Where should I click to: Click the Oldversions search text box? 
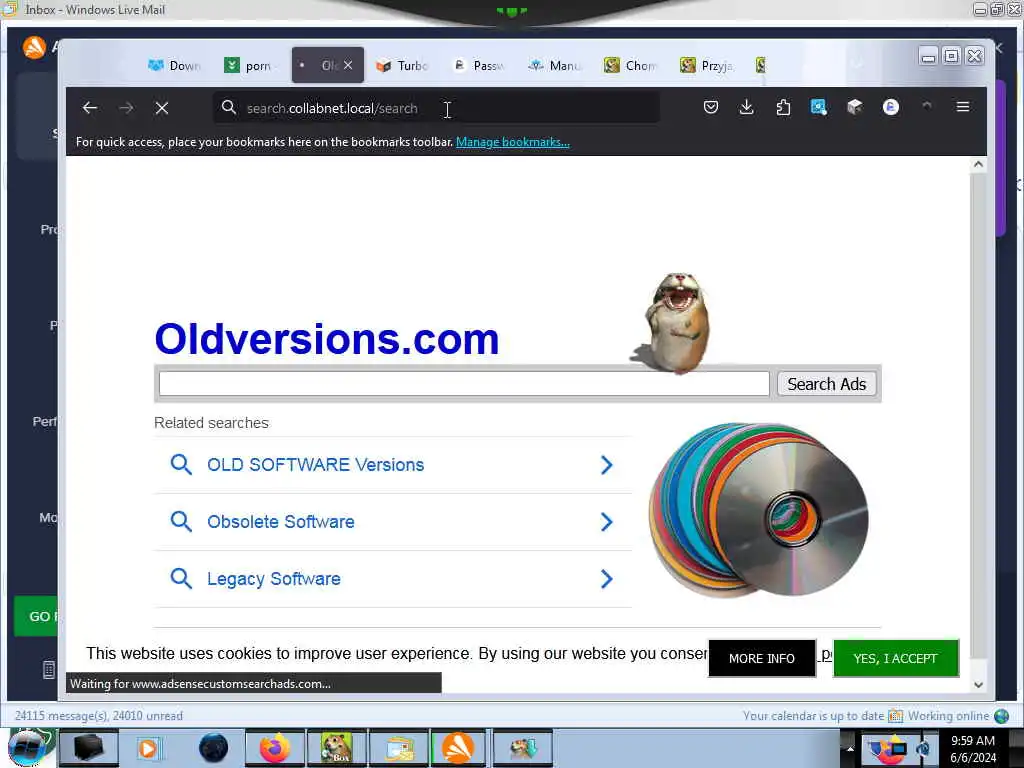[464, 383]
